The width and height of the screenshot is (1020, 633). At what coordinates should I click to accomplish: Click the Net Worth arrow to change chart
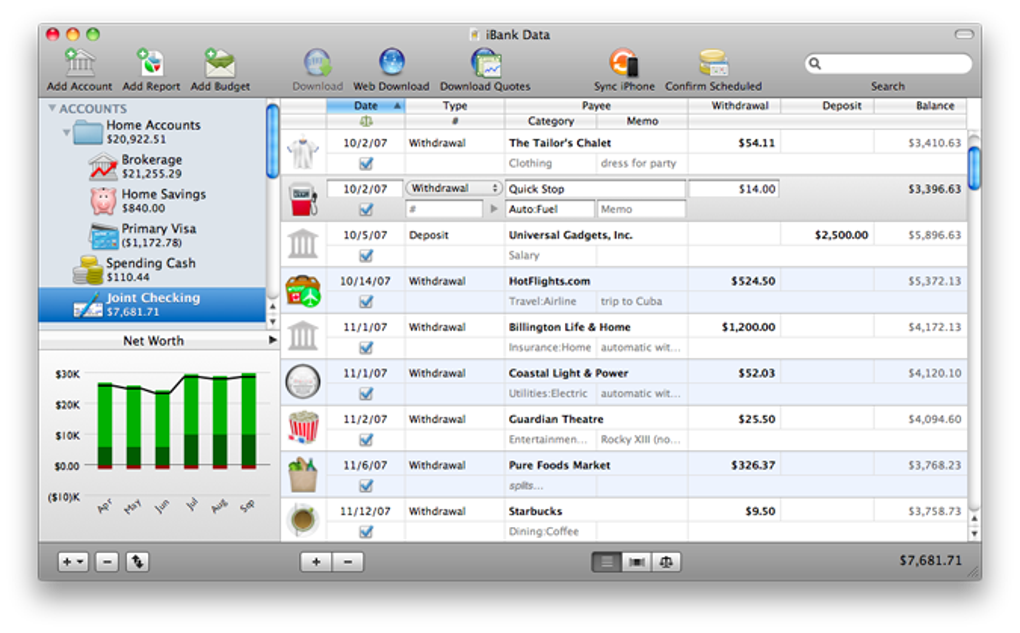[x=273, y=340]
